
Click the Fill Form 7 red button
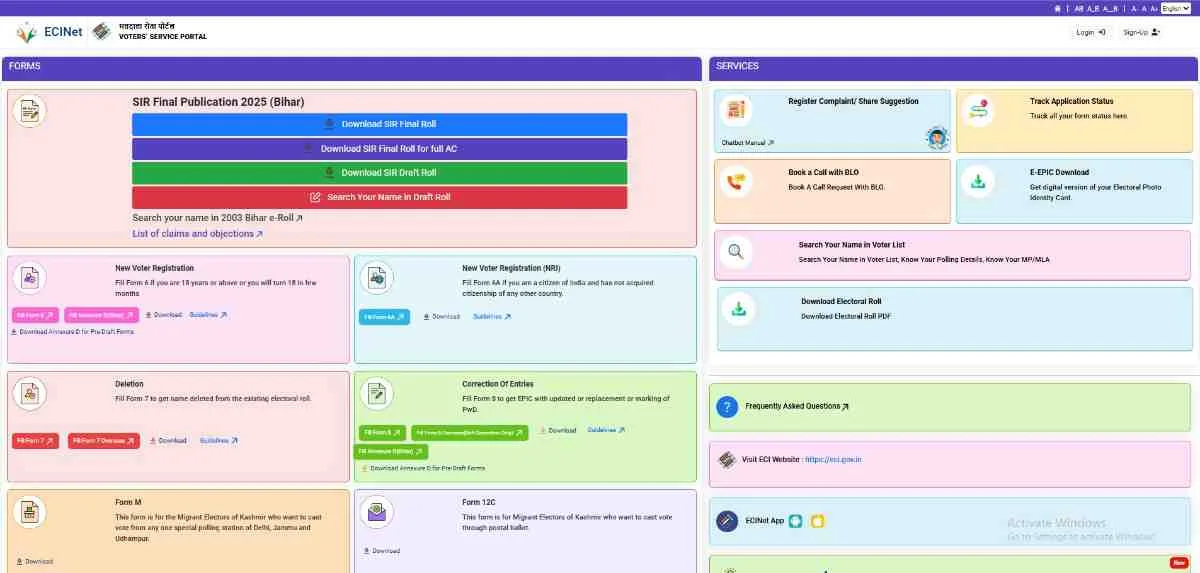(x=35, y=441)
